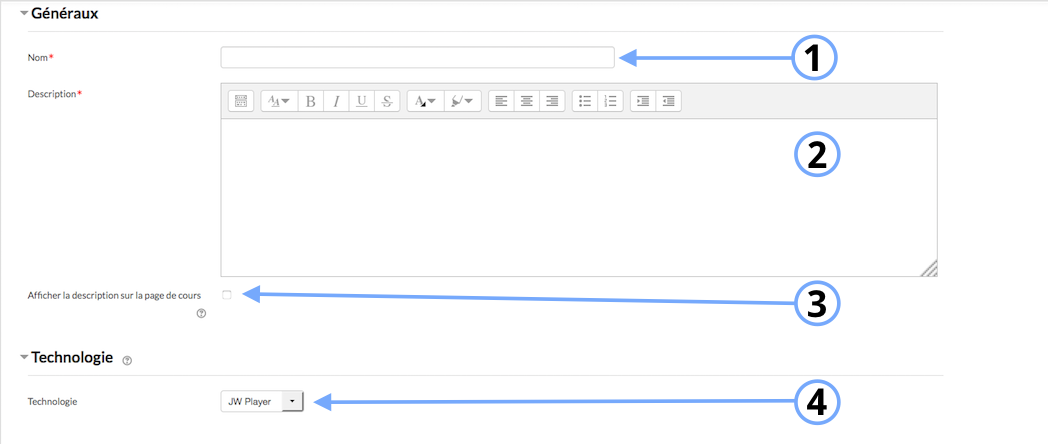Collapse the Technologie section
Image resolution: width=1048 pixels, height=444 pixels.
[x=24, y=357]
